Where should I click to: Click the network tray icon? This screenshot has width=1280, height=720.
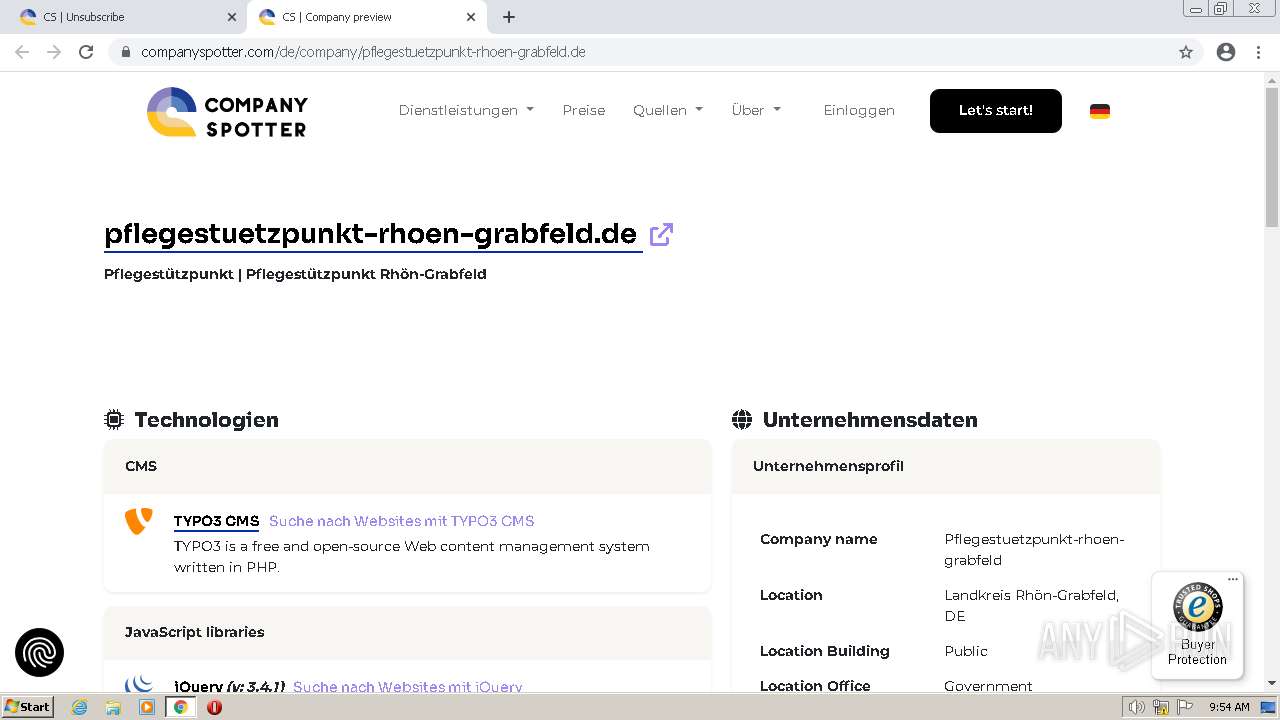1161,707
